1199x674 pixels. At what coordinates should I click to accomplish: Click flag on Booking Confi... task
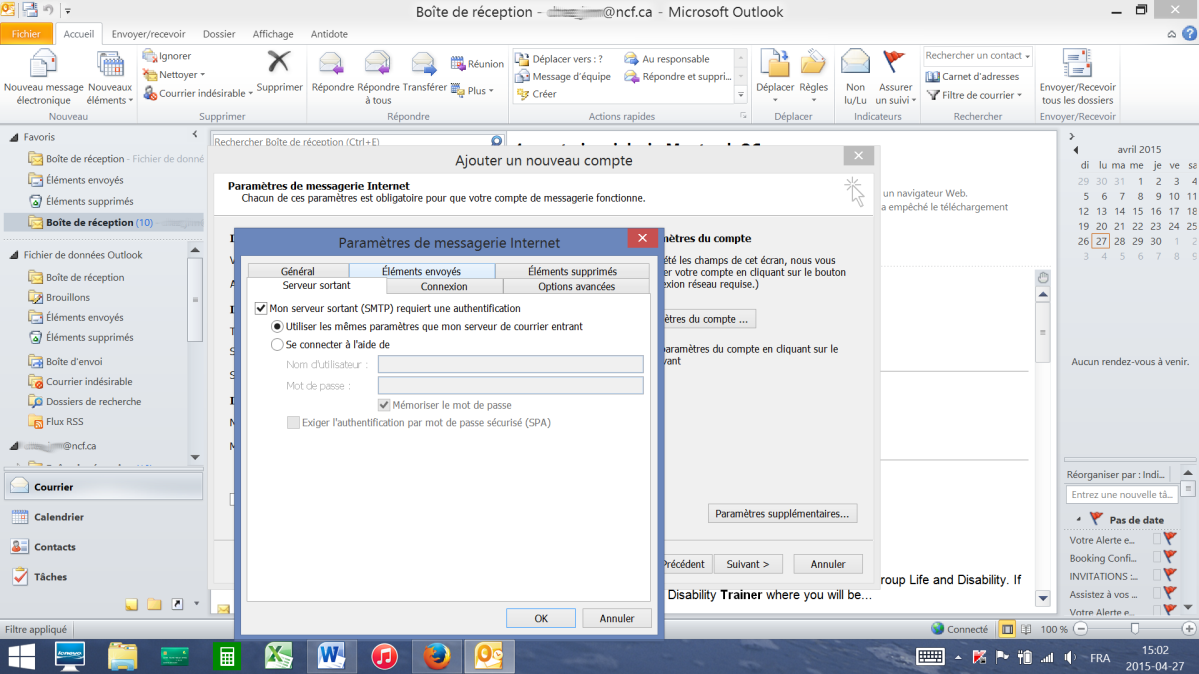pos(1170,558)
